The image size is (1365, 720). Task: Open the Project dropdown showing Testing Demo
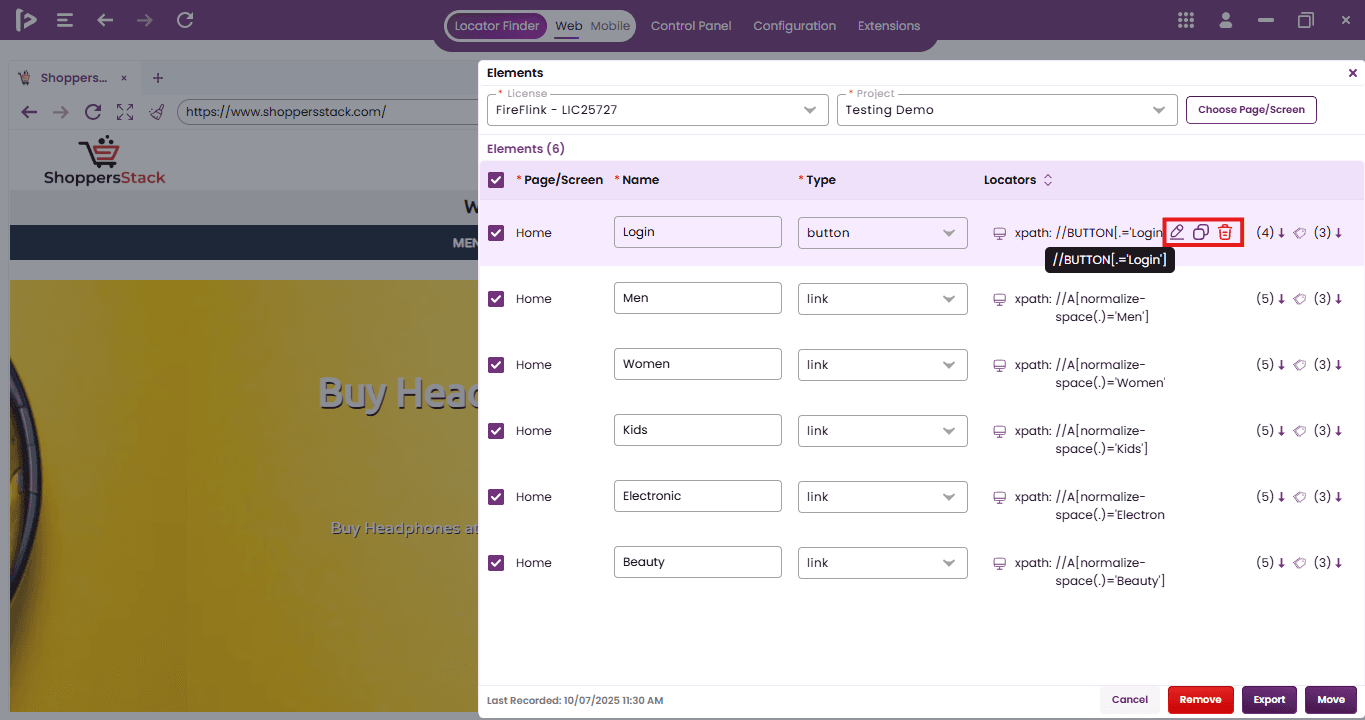point(1007,110)
